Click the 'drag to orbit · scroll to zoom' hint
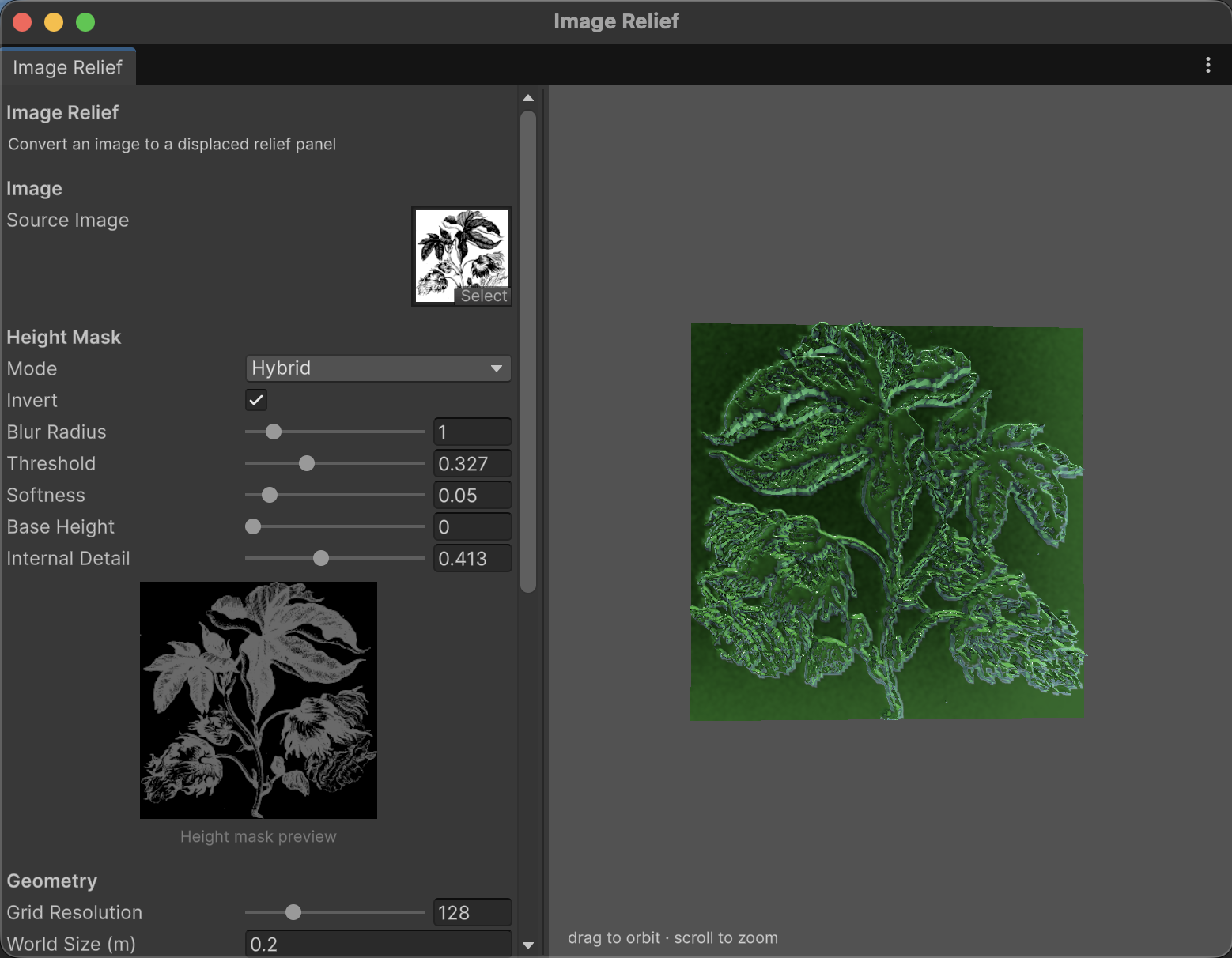 [x=673, y=937]
